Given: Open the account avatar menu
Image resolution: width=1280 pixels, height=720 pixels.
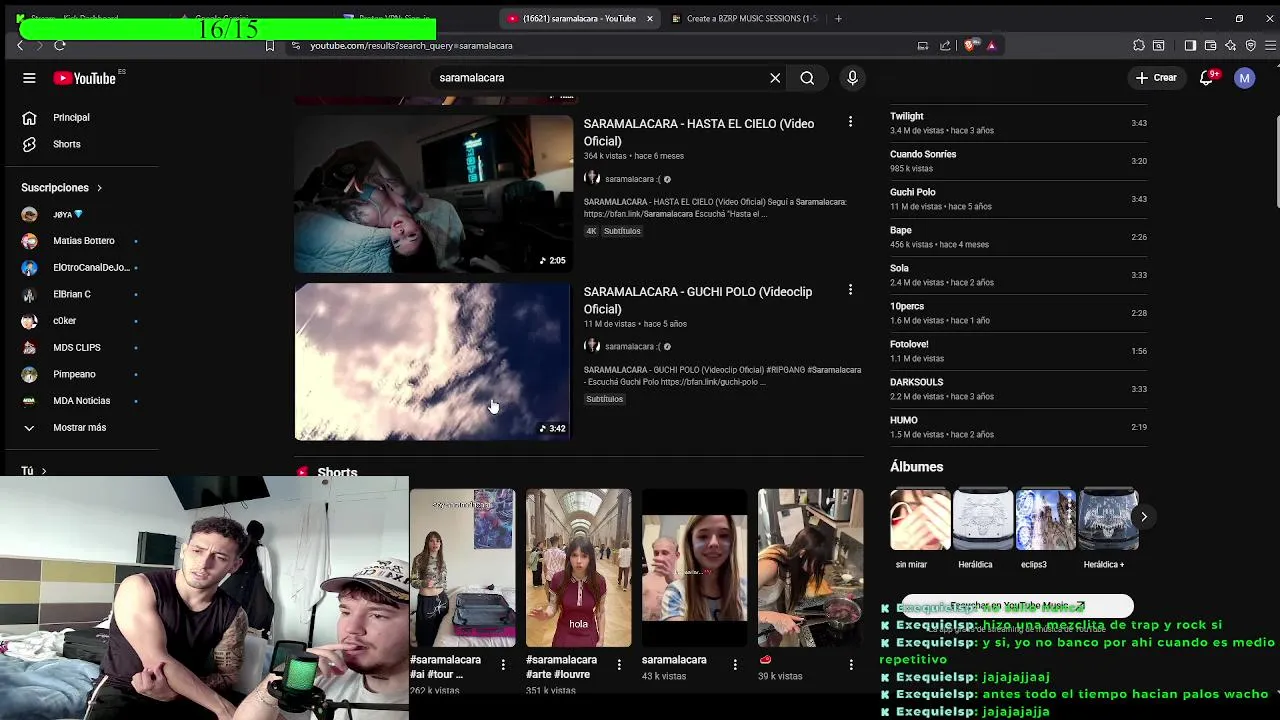Looking at the screenshot, I should point(1244,78).
